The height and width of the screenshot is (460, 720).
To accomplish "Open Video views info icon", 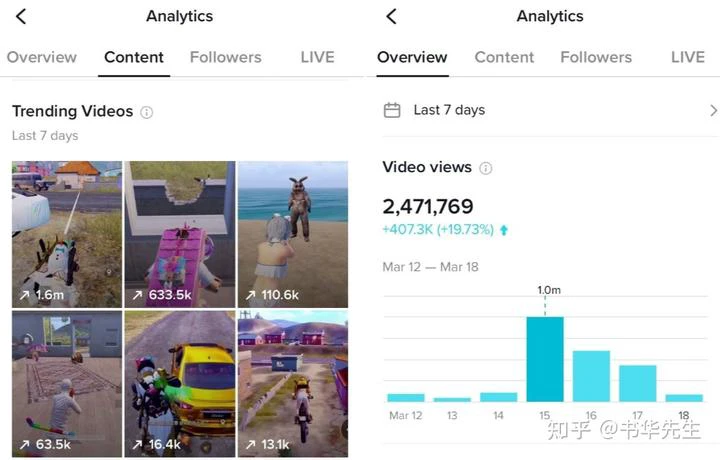I will 485,168.
